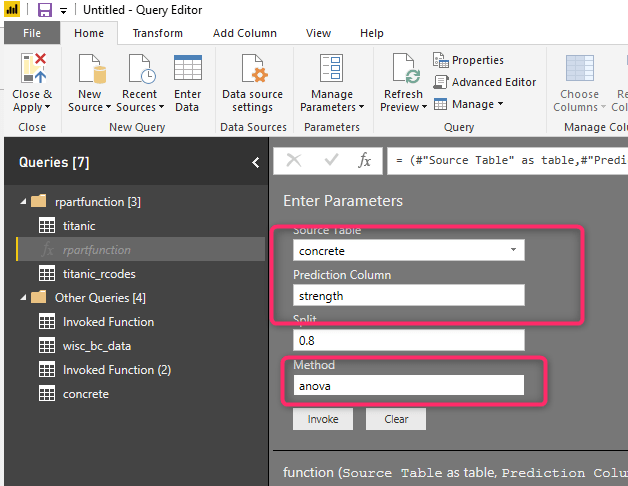Click the fx function icon

(x=364, y=160)
